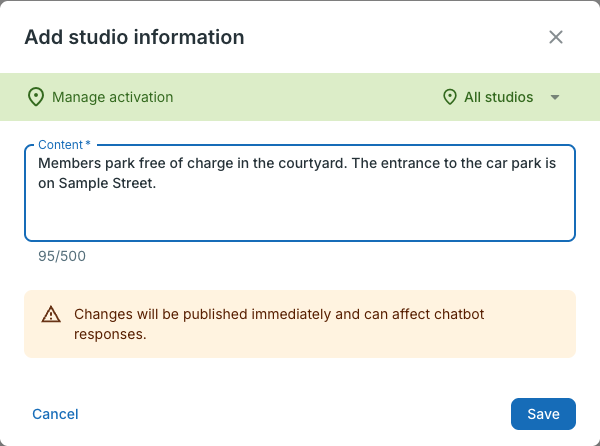Click the Content field label
600x446 pixels.
(64, 145)
